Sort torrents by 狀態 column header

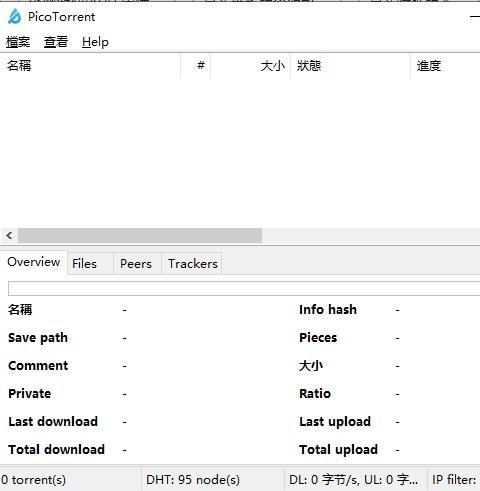[x=351, y=66]
